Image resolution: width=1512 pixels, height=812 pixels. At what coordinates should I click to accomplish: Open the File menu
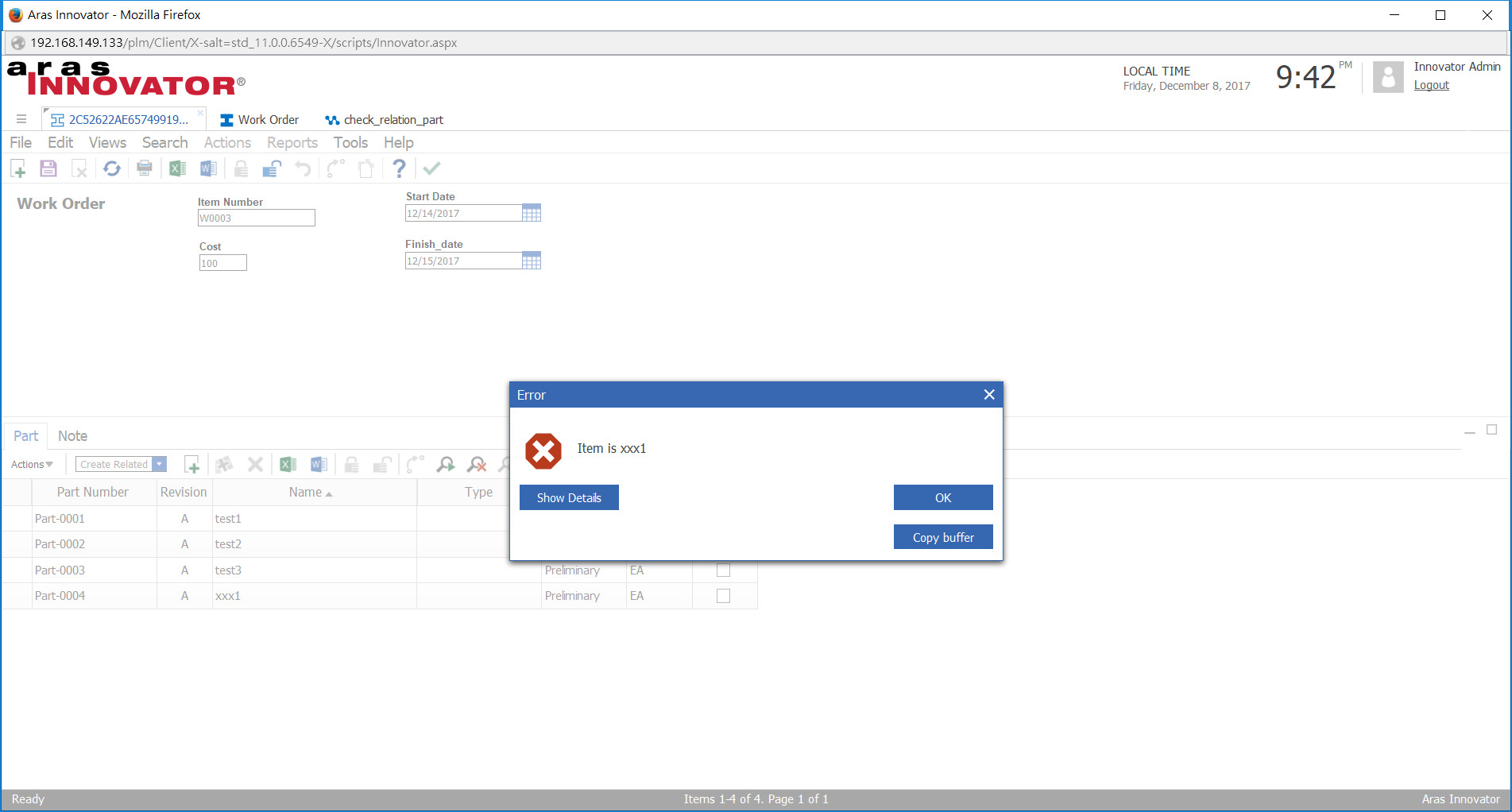[x=21, y=142]
